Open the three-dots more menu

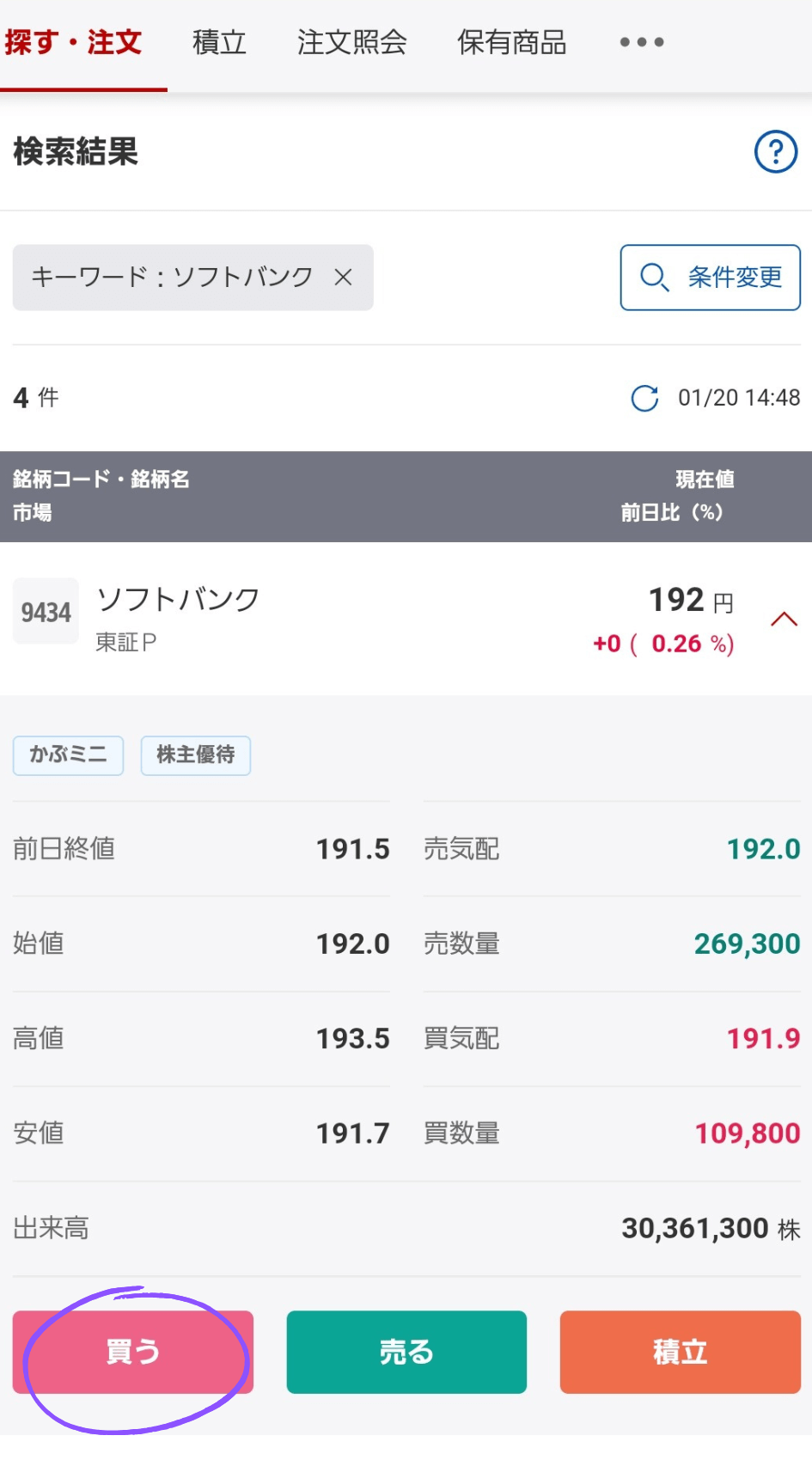(641, 41)
